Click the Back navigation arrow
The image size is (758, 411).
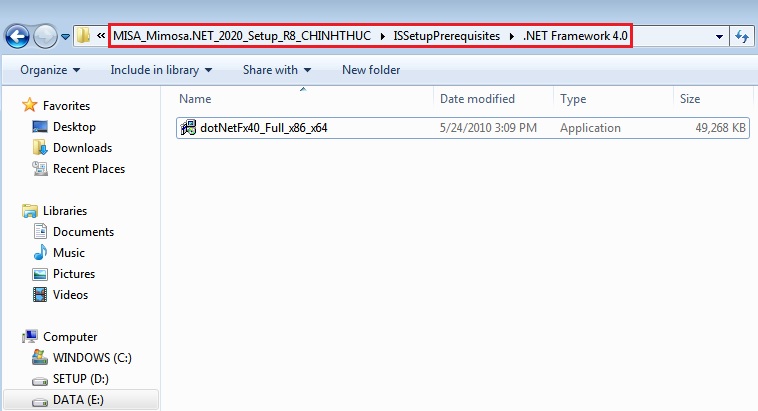(x=17, y=36)
